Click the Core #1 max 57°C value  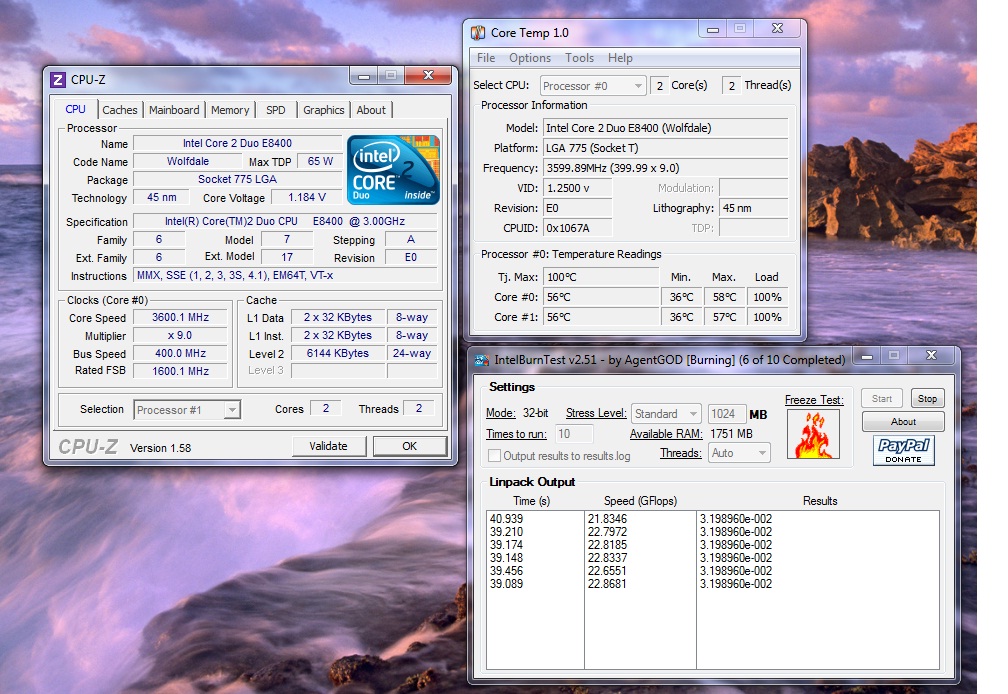pos(724,317)
